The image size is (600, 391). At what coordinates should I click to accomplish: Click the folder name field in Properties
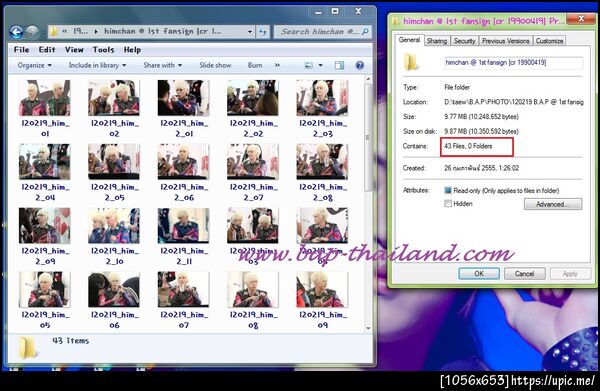514,63
